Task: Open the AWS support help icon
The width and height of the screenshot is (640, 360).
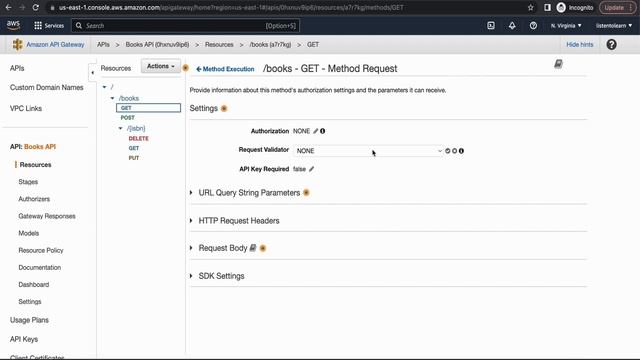Action: pyautogui.click(x=533, y=26)
